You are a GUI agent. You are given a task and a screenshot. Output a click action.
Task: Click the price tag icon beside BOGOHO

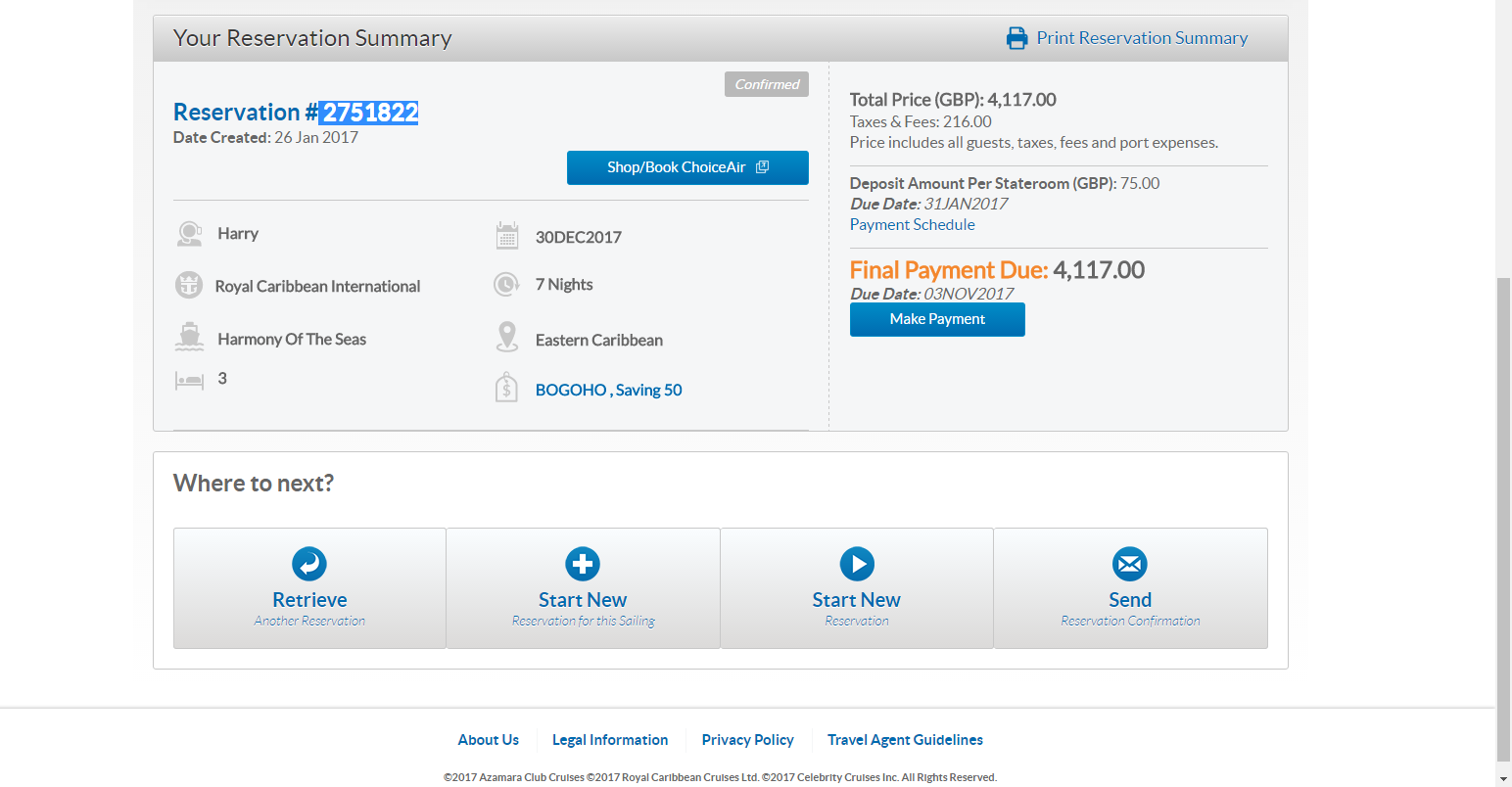tap(506, 388)
